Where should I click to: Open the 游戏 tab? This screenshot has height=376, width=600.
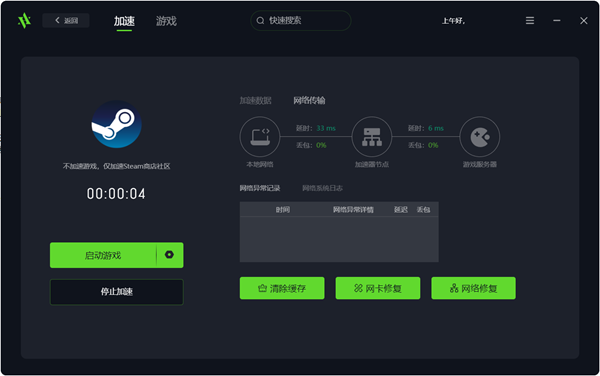pyautogui.click(x=166, y=21)
